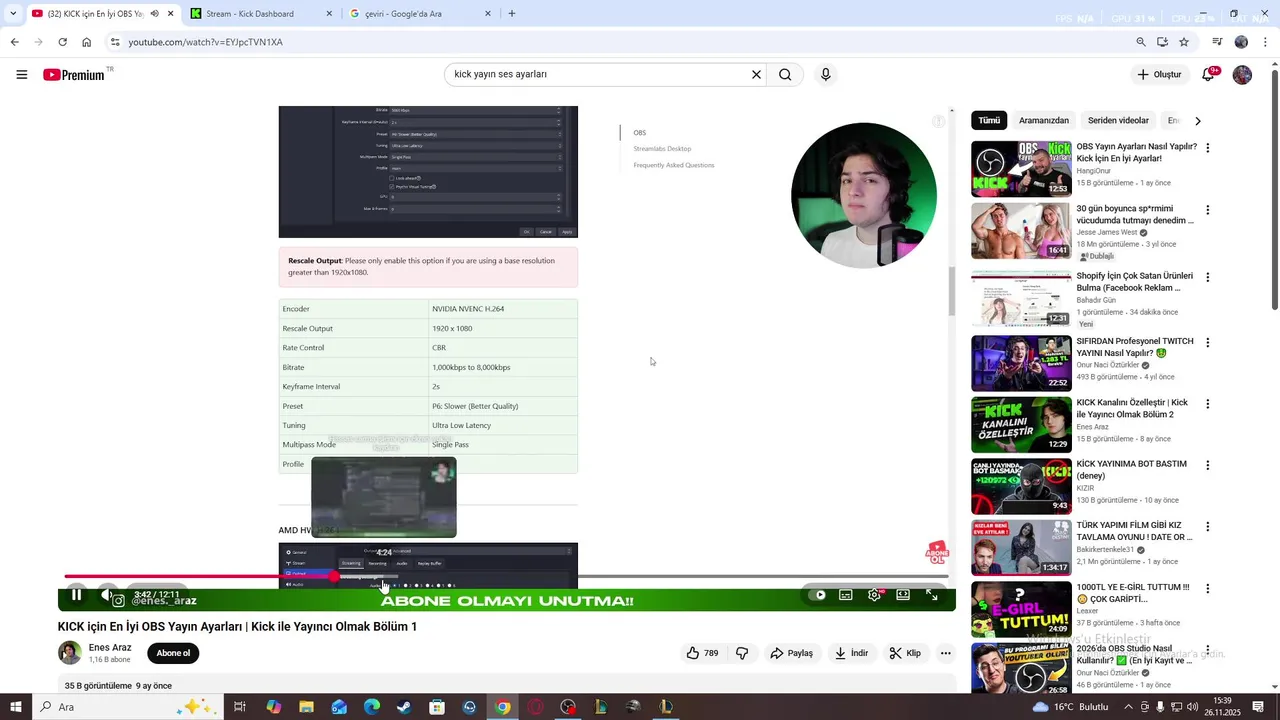Open the Oluştur create button
The width and height of the screenshot is (1280, 720).
1159,75
